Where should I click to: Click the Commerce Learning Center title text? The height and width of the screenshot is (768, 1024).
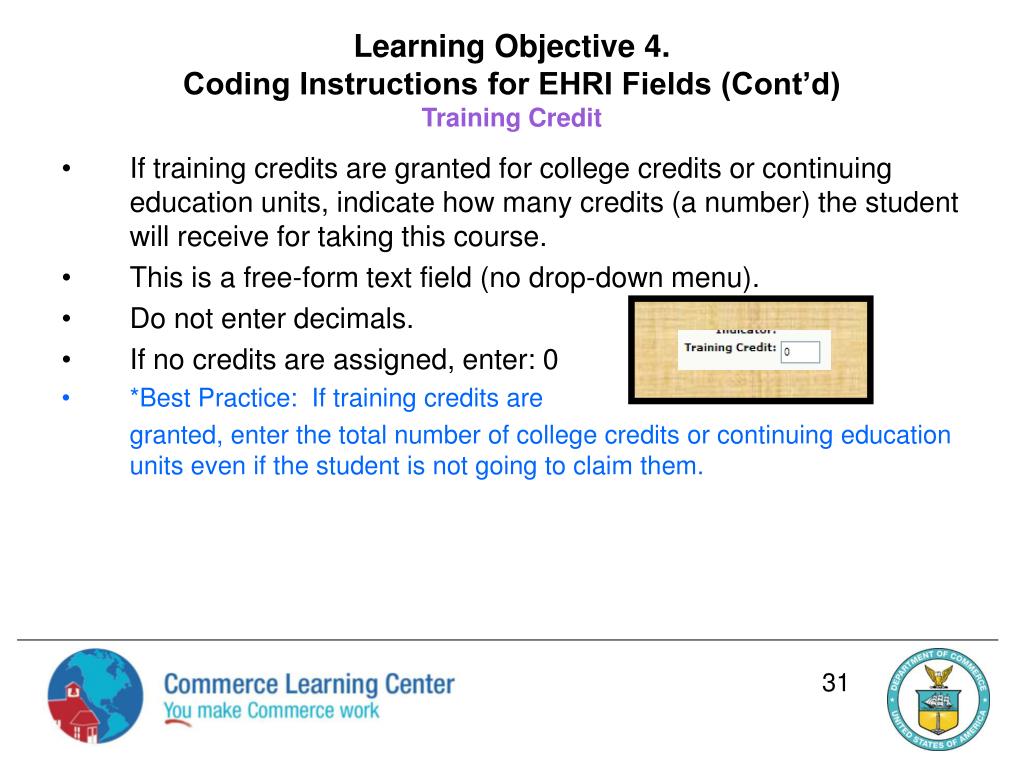(309, 684)
